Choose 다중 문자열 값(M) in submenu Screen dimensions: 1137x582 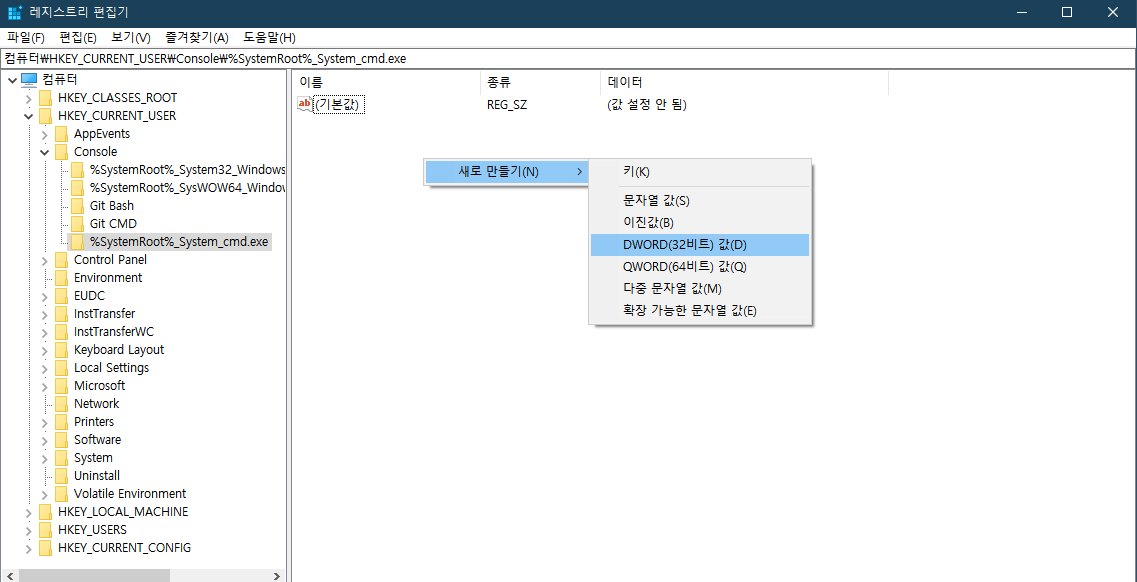click(700, 288)
